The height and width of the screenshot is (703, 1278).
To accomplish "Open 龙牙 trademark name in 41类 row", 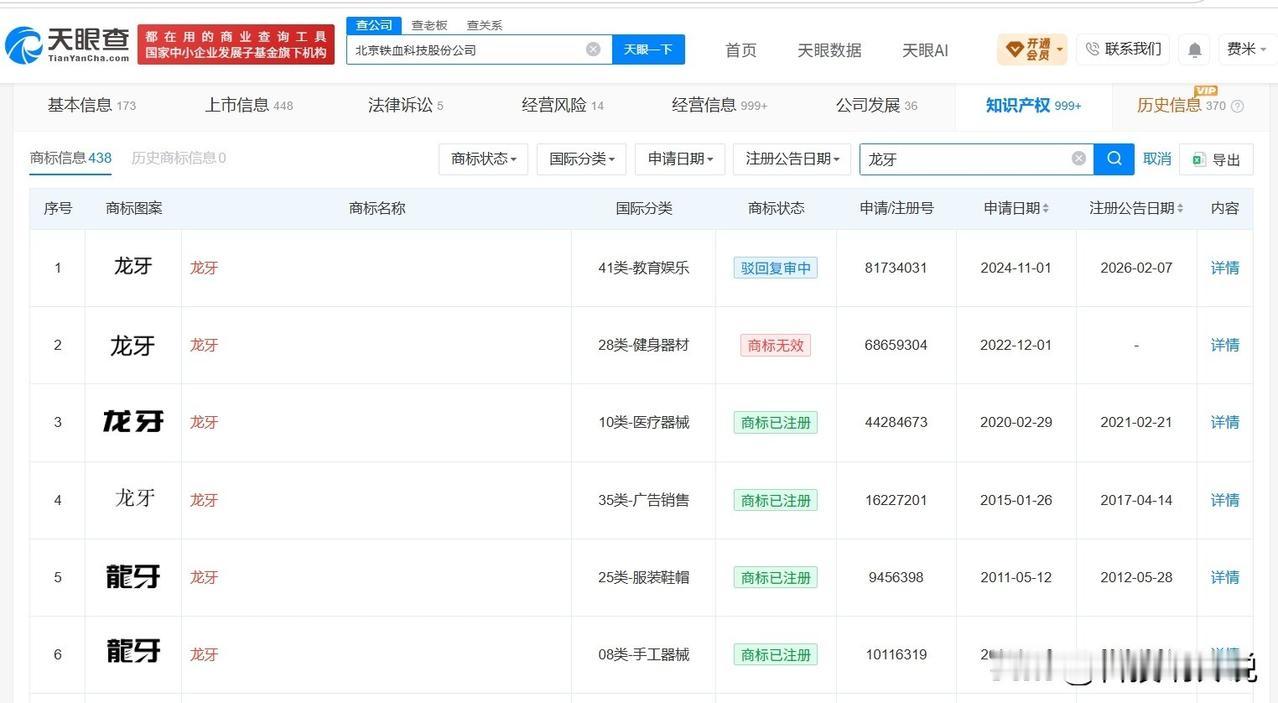I will [204, 268].
